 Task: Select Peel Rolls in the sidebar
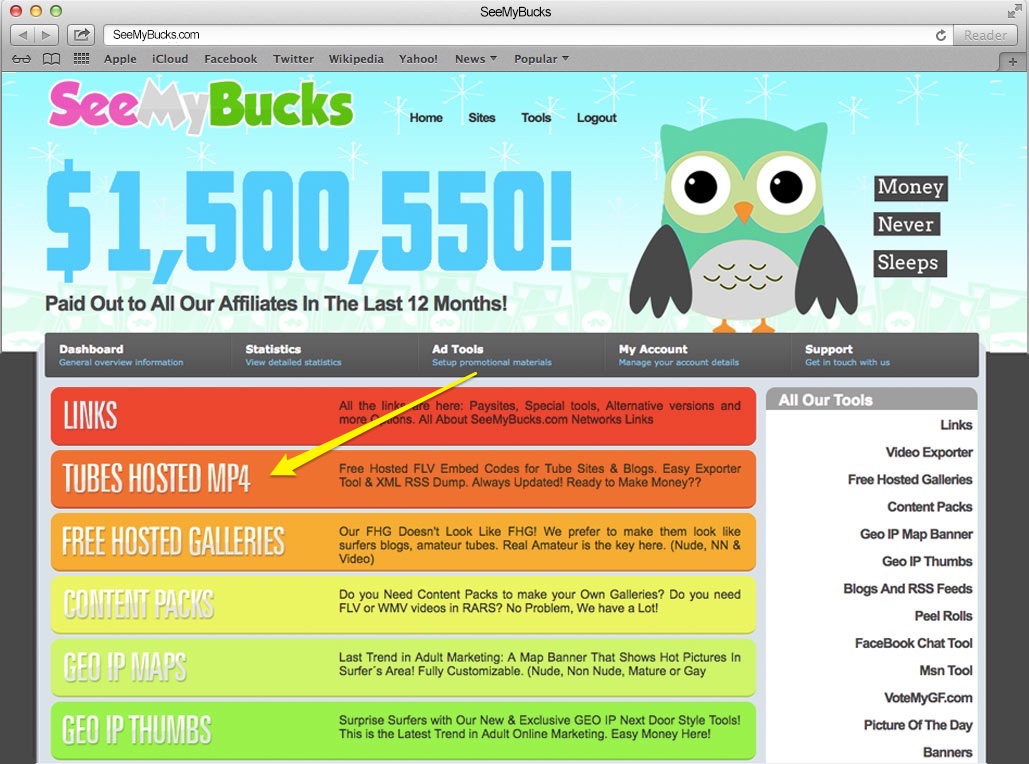click(943, 616)
